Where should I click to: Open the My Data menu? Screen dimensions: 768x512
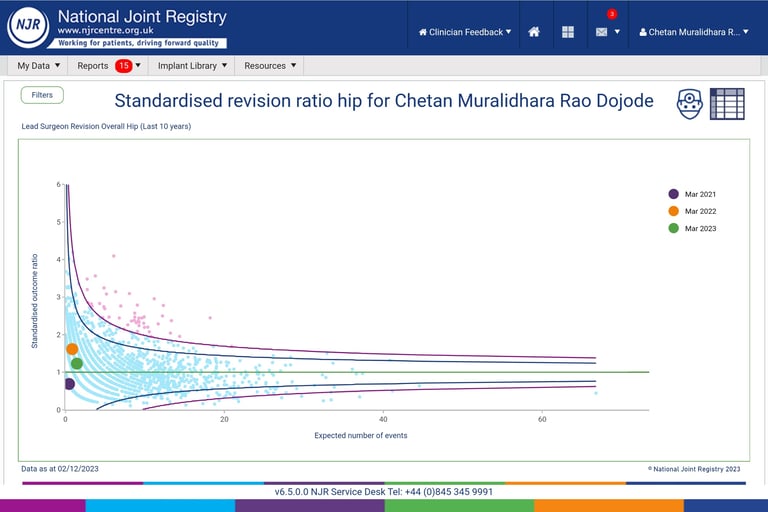(x=39, y=66)
